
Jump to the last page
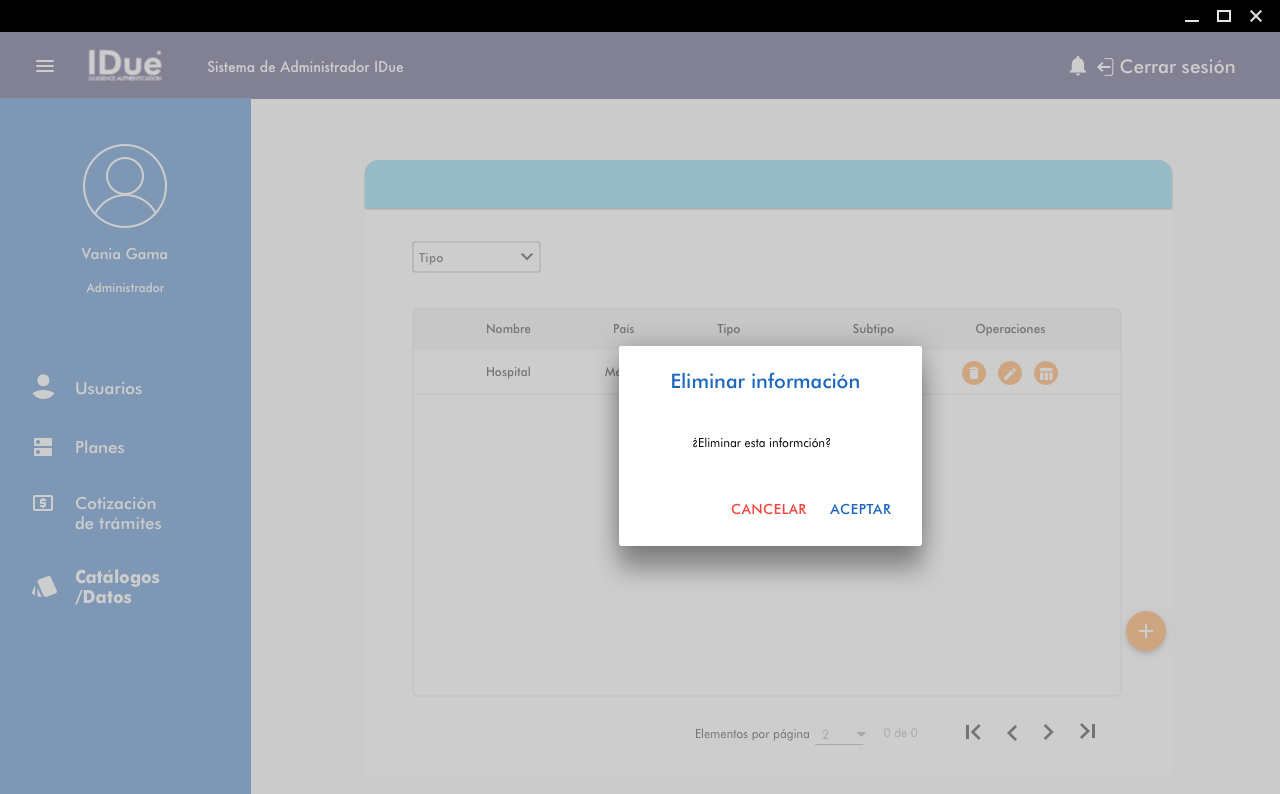(x=1088, y=732)
